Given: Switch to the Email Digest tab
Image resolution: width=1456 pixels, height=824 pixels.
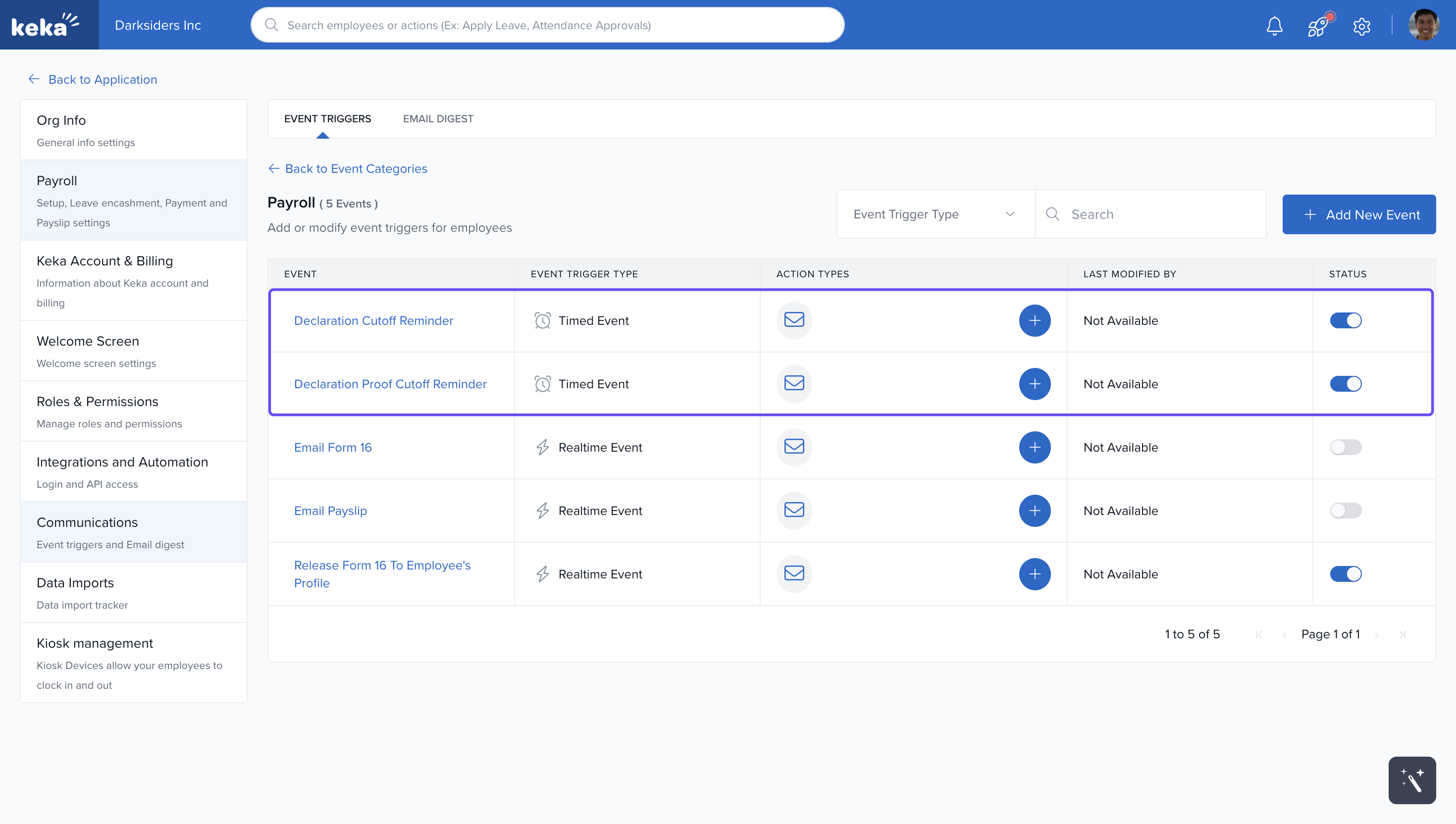Looking at the screenshot, I should pos(438,118).
